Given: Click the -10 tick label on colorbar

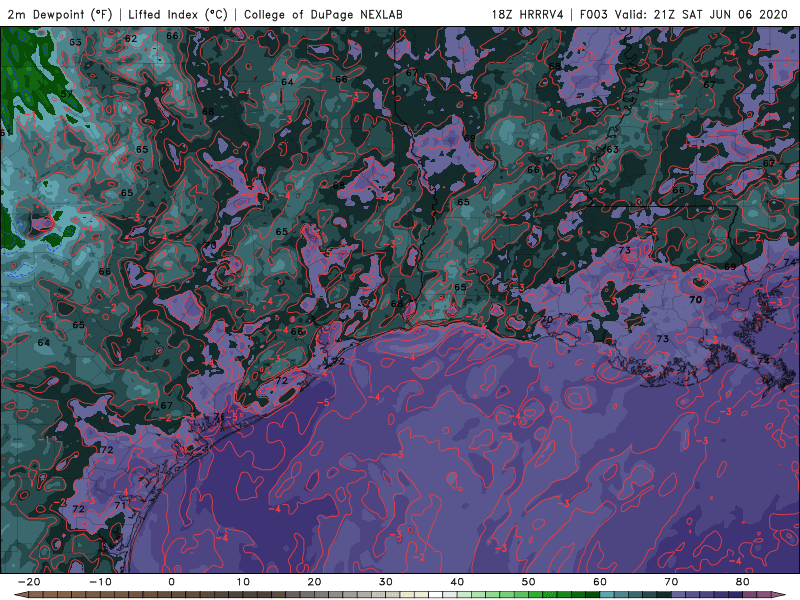Looking at the screenshot, I should pos(100,582).
